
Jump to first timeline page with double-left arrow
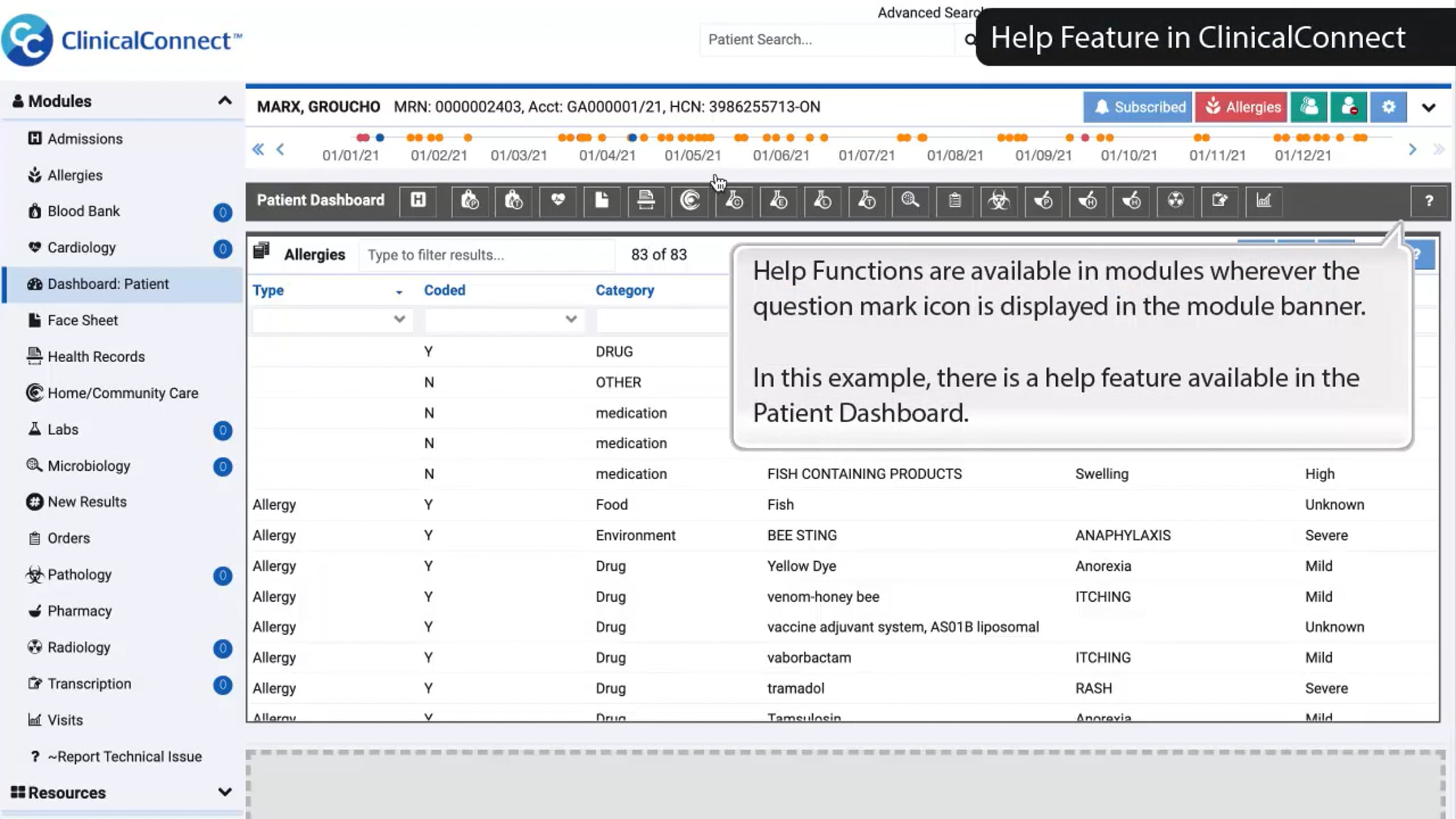pyautogui.click(x=258, y=149)
